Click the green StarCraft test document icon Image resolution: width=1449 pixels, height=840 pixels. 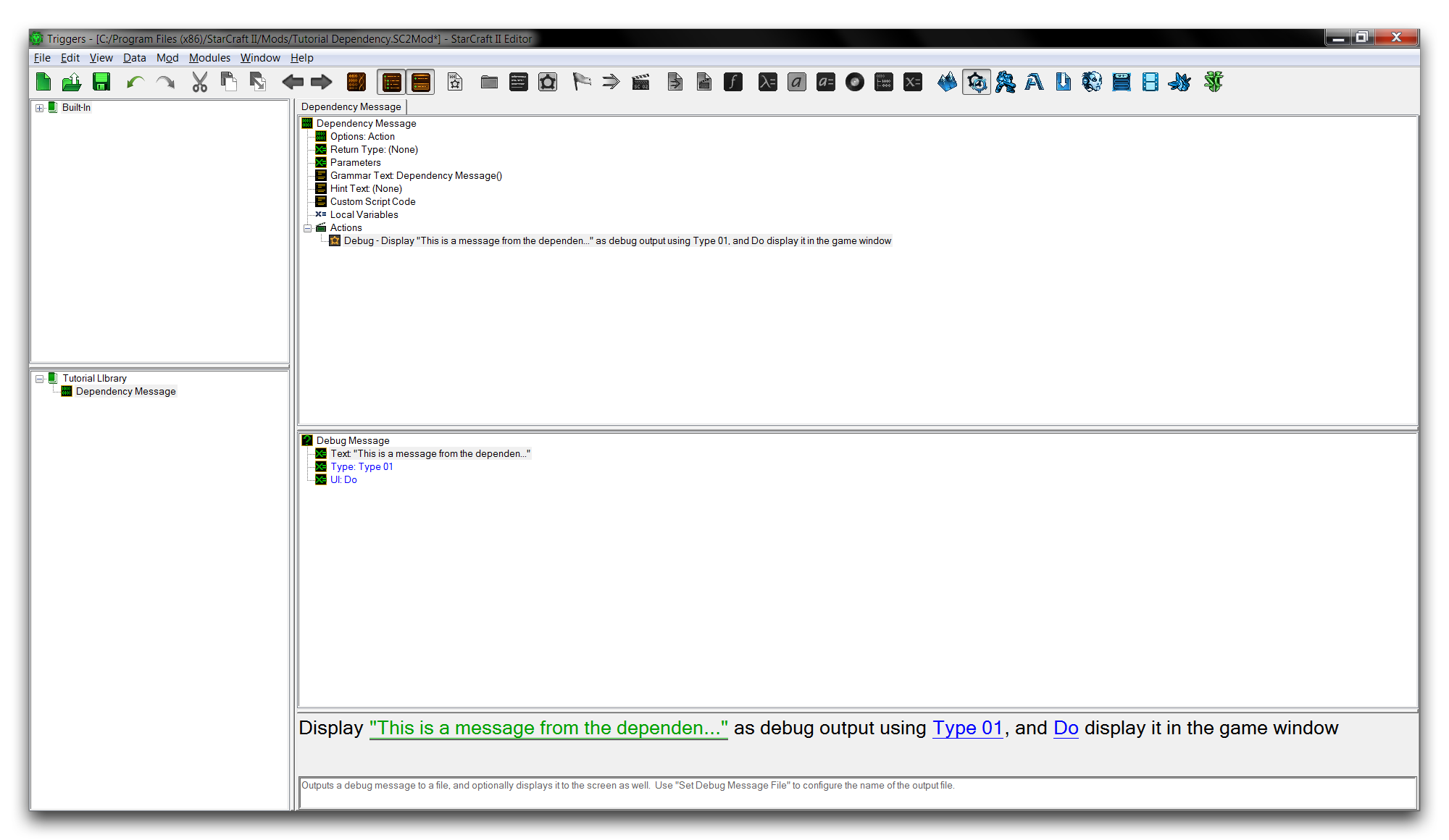click(1214, 83)
